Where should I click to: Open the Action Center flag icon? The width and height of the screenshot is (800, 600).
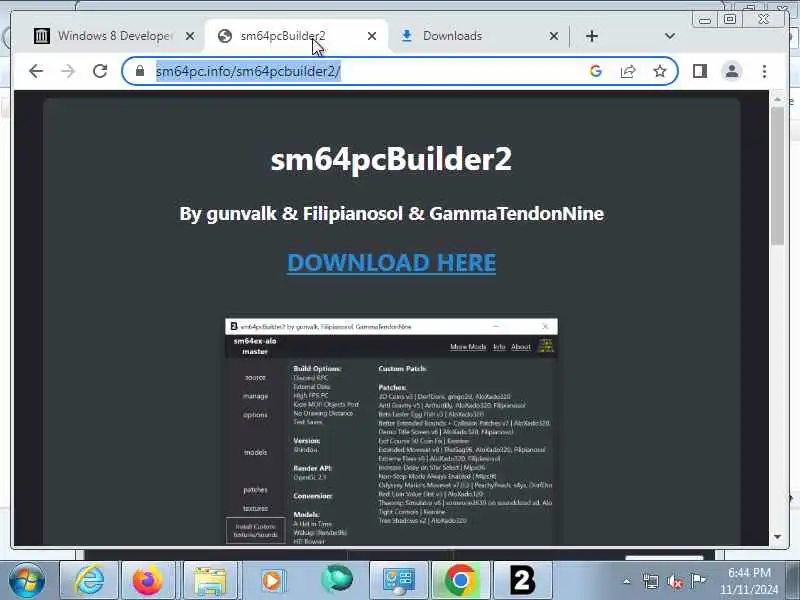coord(698,580)
